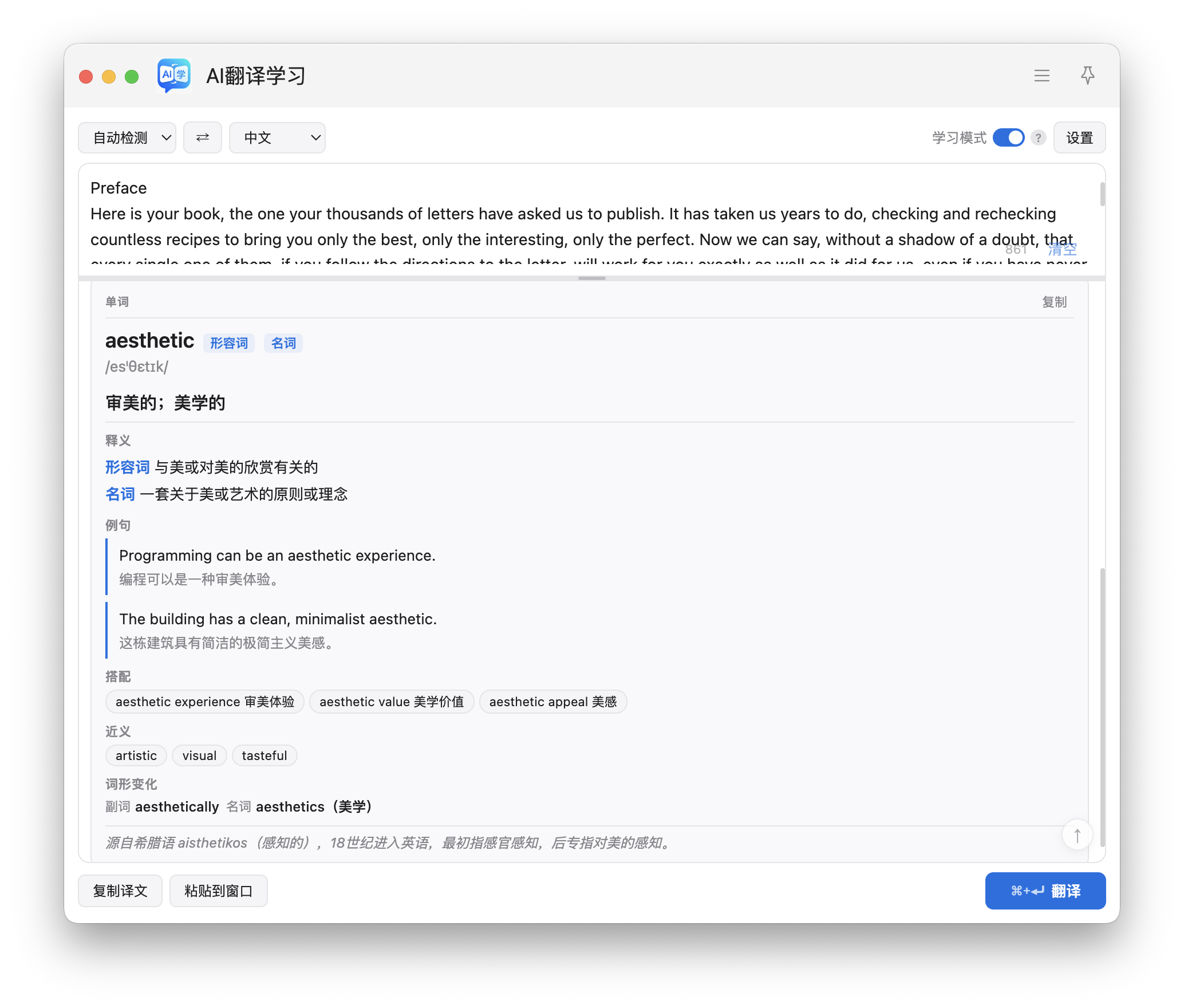Click the headword aesthetic
Screen dimensions: 1184x1008
click(149, 341)
